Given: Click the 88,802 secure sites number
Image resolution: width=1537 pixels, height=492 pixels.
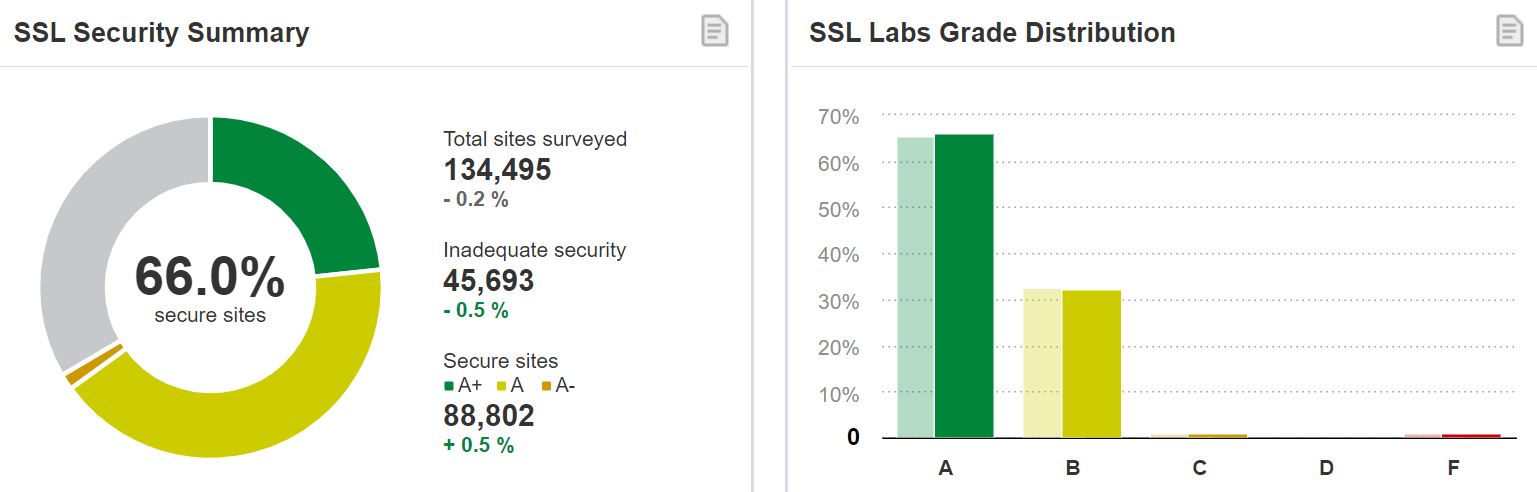Looking at the screenshot, I should (488, 415).
